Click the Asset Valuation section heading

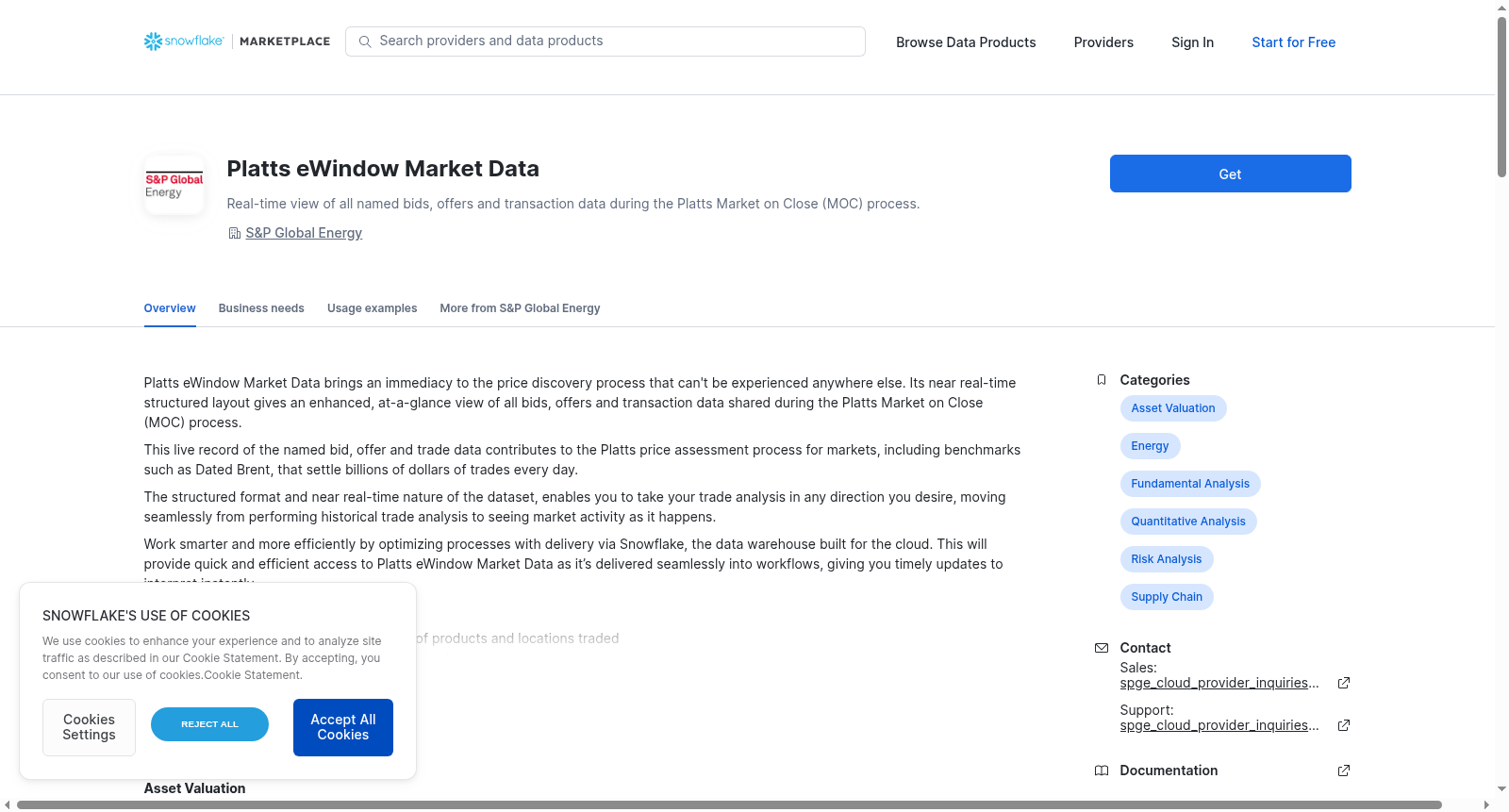pyautogui.click(x=194, y=788)
